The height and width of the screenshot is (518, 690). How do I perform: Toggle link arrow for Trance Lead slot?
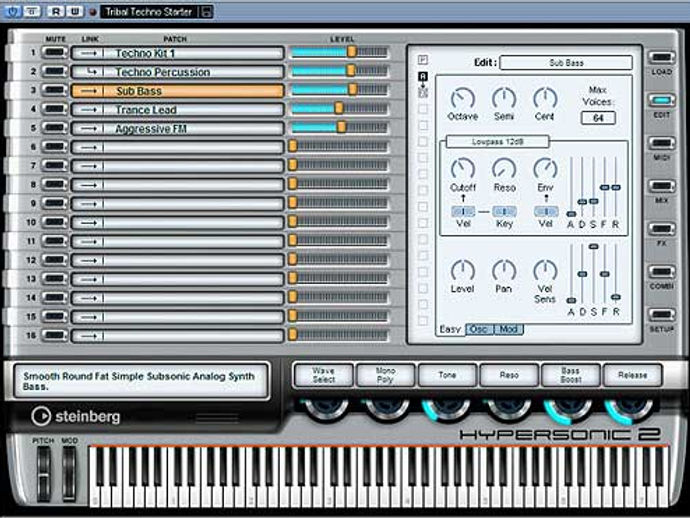tap(89, 110)
